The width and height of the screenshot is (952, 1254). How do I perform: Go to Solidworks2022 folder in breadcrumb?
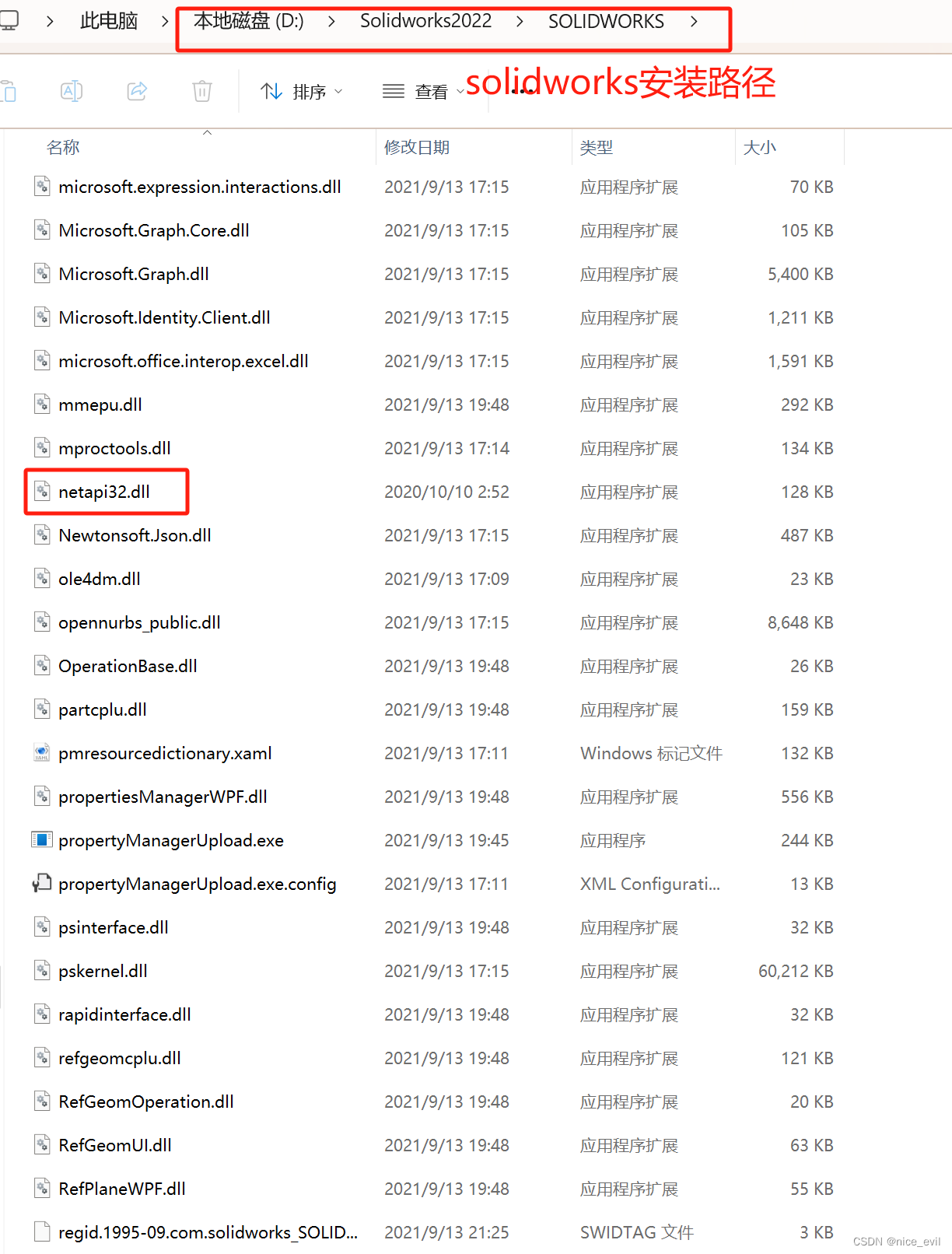coord(425,21)
